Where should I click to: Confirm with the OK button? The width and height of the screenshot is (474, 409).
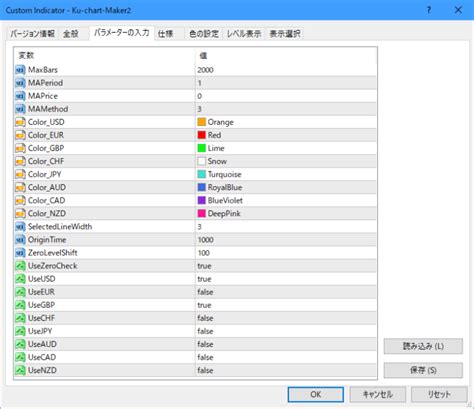pos(316,395)
